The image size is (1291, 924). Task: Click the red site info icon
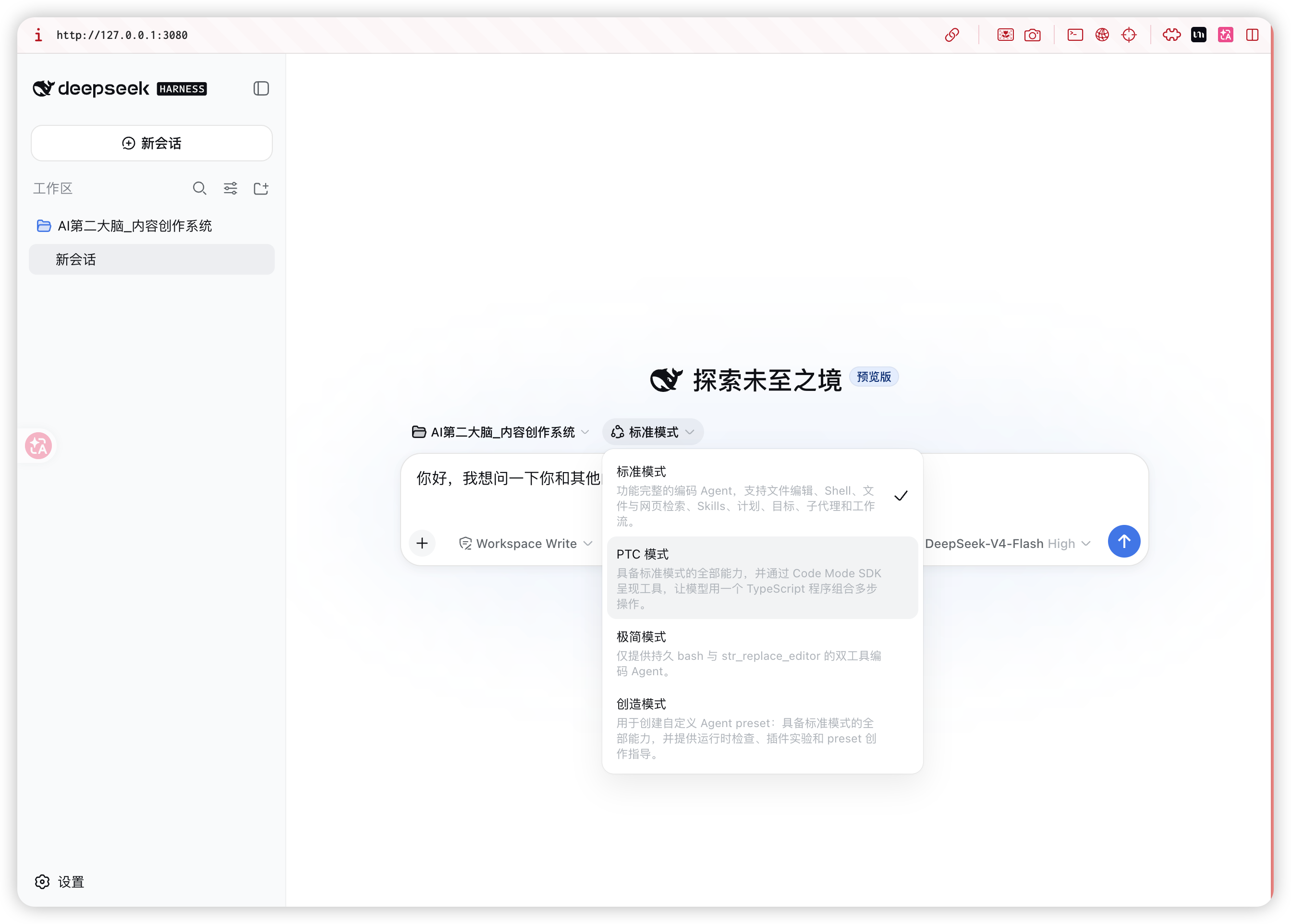[x=38, y=35]
